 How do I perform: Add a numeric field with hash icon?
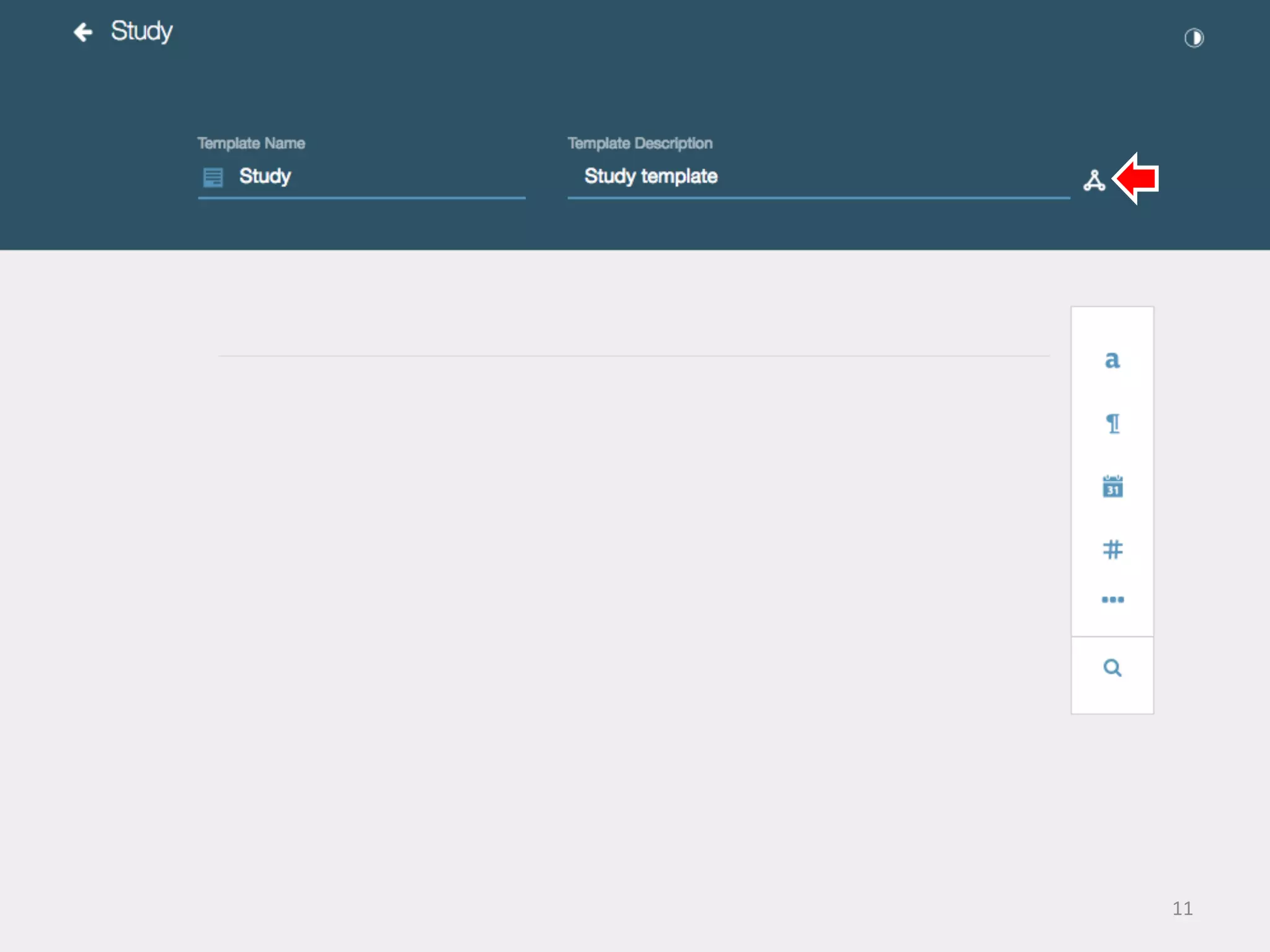click(x=1112, y=549)
